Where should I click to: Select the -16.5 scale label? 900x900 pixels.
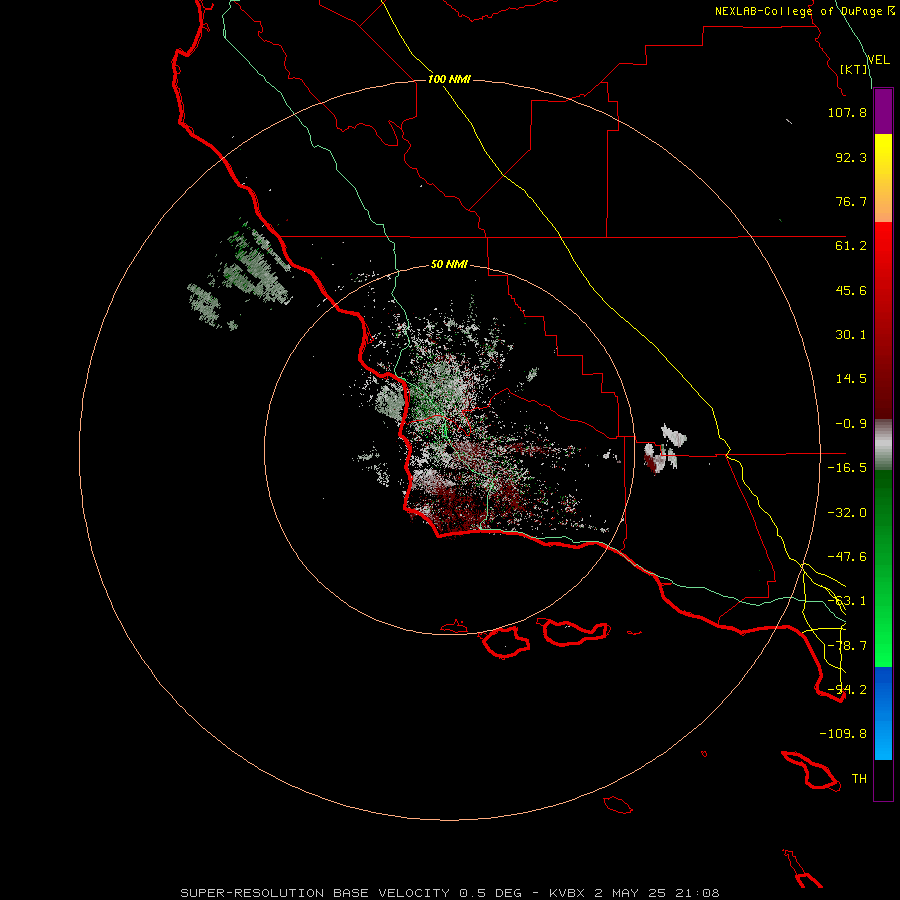pyautogui.click(x=847, y=468)
